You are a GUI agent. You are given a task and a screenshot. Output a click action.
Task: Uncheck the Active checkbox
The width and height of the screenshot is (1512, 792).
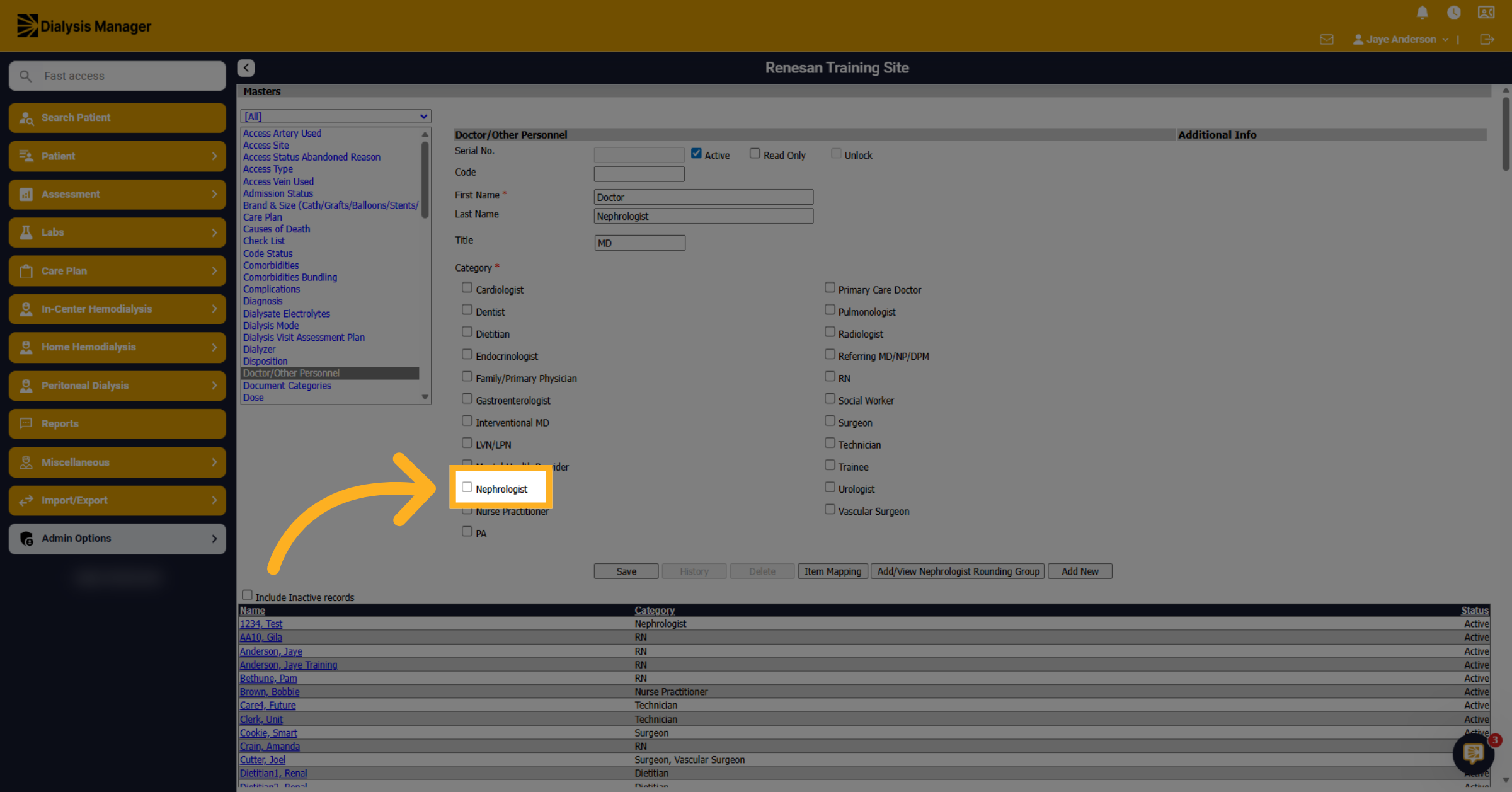pyautogui.click(x=696, y=154)
